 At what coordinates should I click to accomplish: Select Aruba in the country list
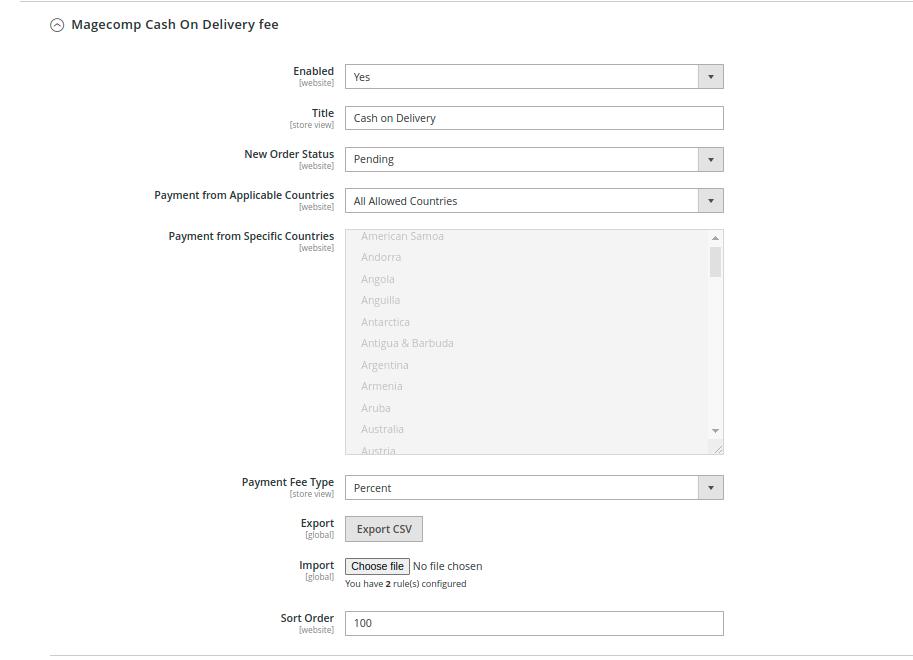point(376,408)
